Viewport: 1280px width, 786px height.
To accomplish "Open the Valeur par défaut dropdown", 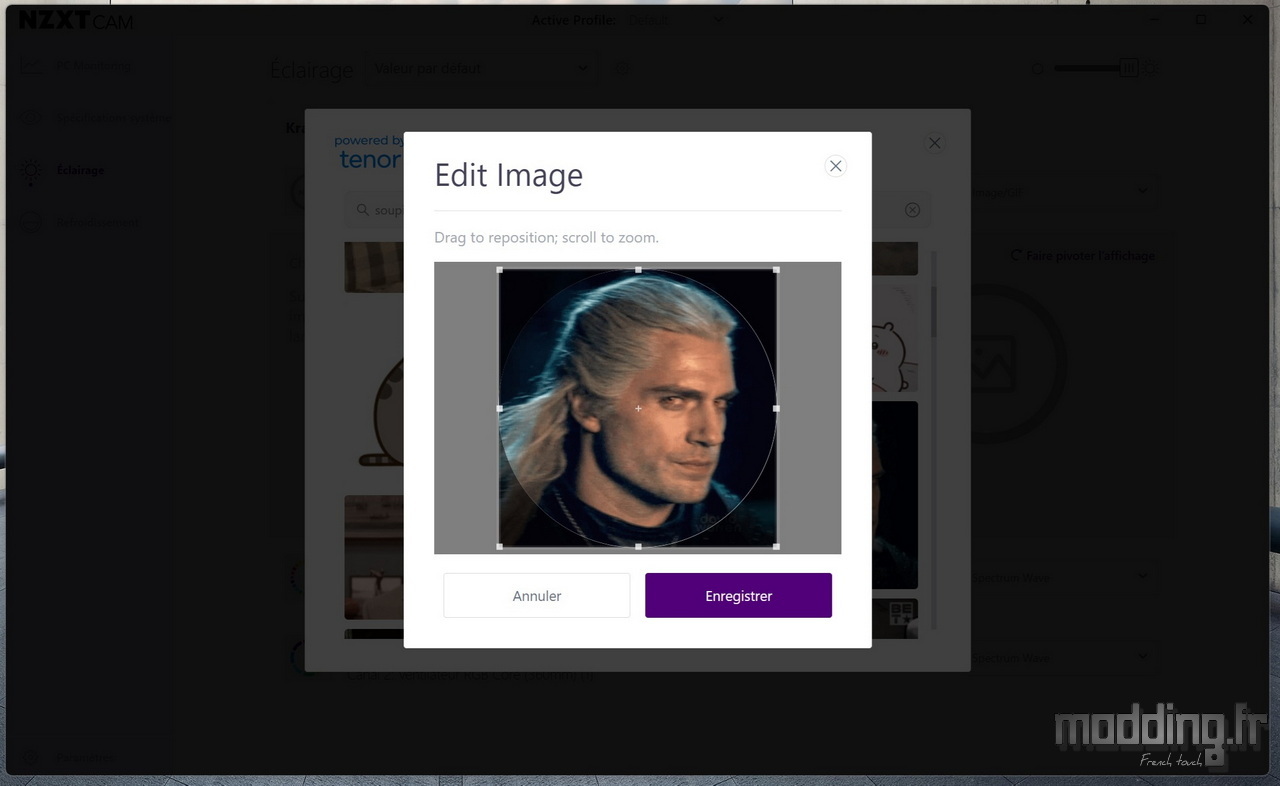I will (482, 69).
